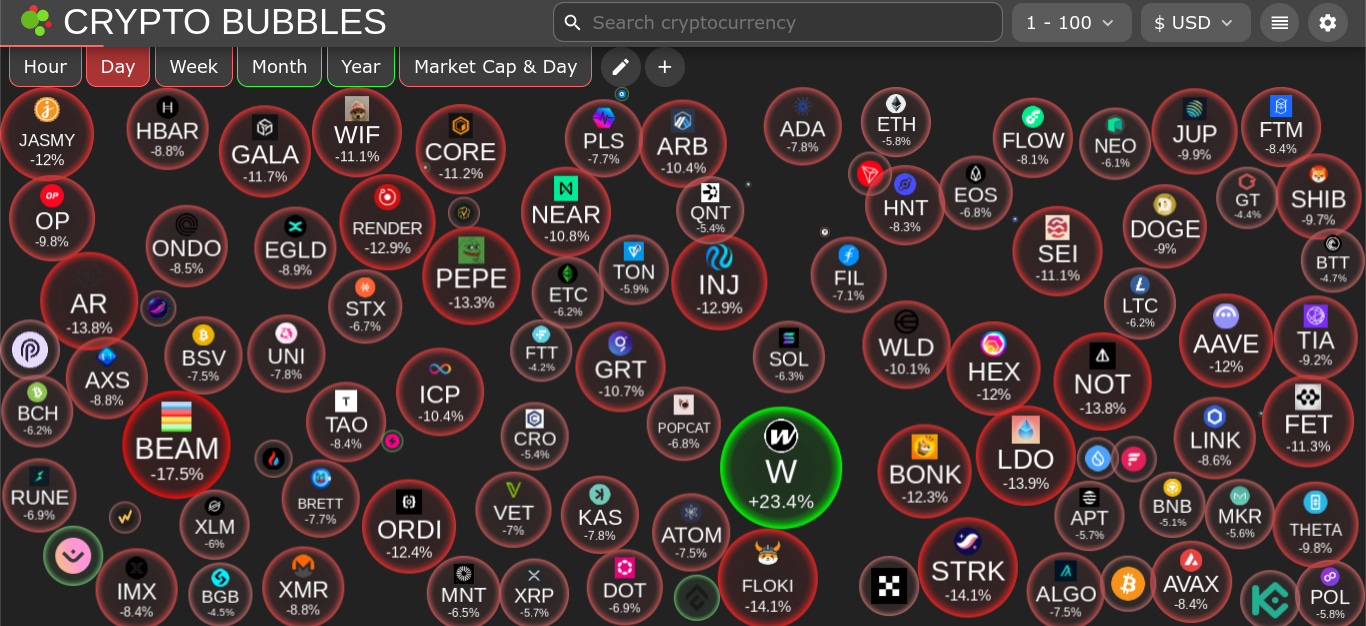
Task: Select the Market Cap & Day tab
Action: (x=496, y=67)
